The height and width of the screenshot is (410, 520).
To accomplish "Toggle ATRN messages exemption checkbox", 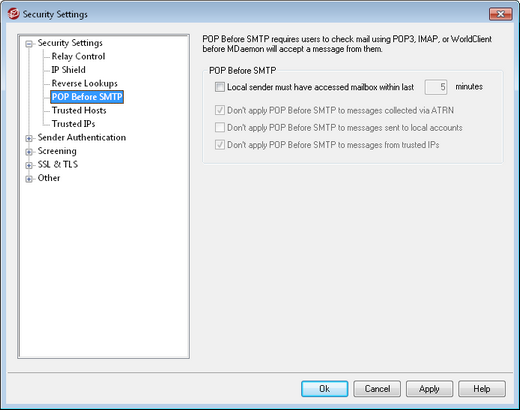I will 220,110.
